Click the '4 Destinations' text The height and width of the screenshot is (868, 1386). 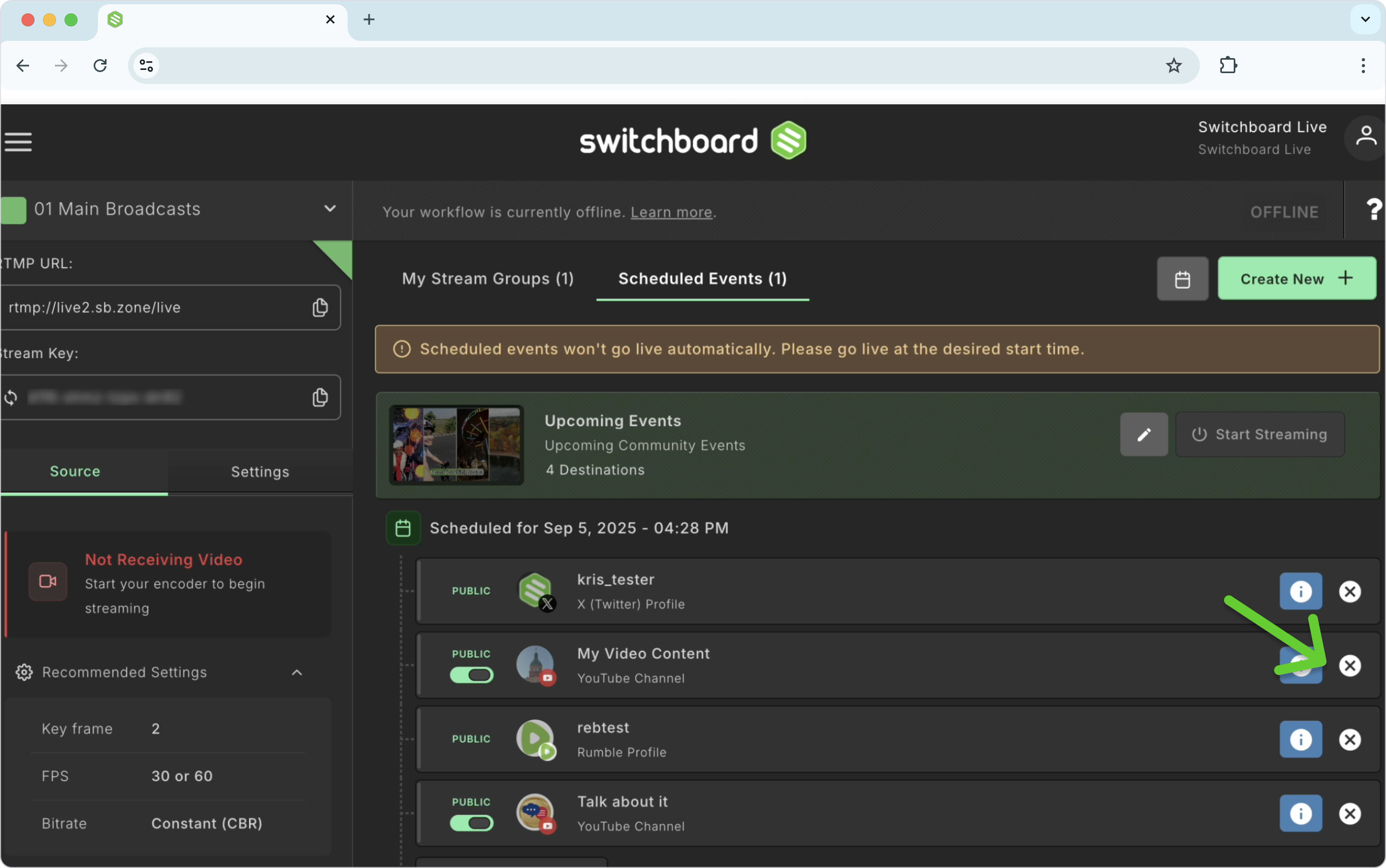point(595,470)
